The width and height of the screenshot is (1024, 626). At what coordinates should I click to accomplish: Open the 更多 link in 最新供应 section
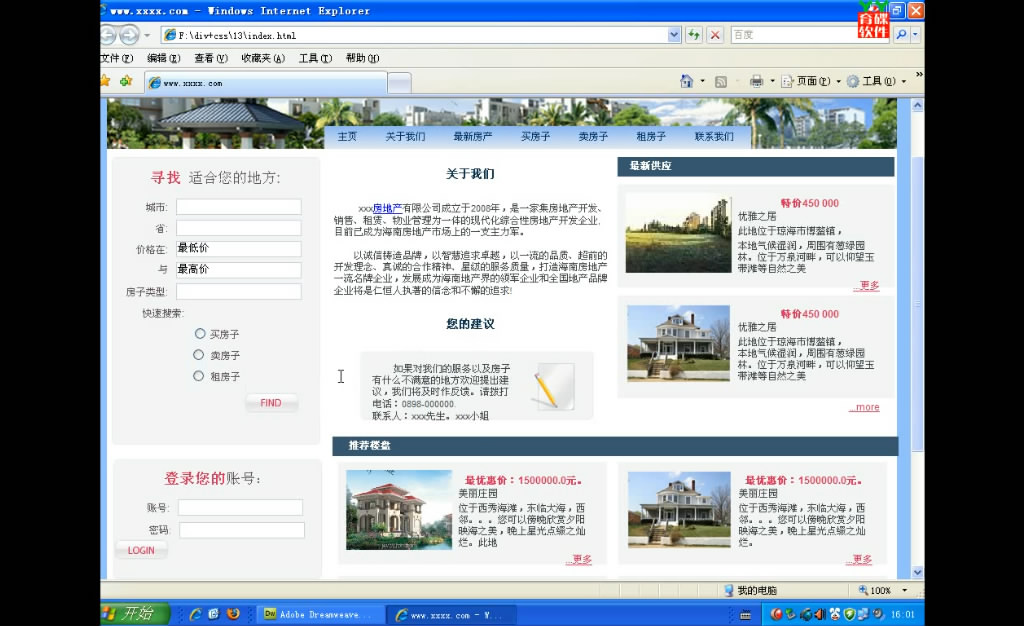867,285
